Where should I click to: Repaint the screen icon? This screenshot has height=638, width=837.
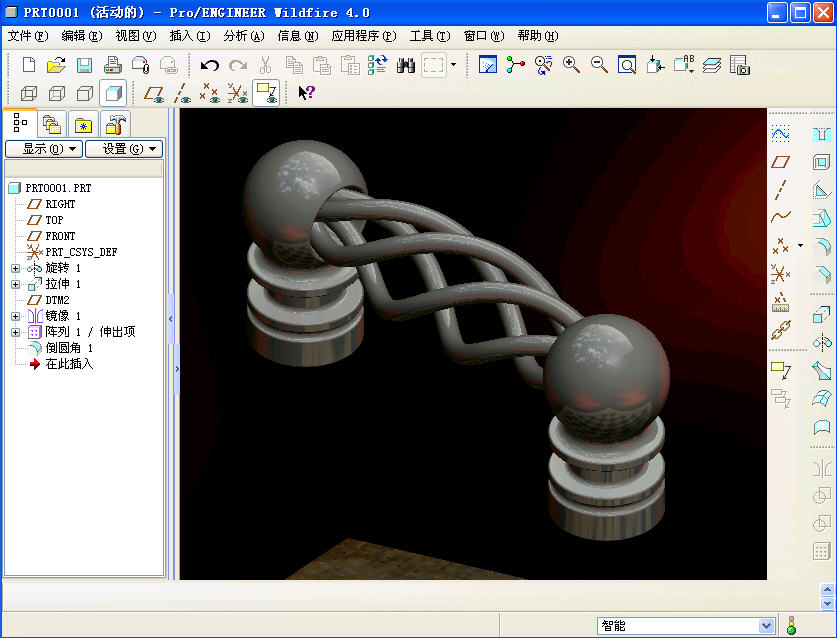[488, 65]
